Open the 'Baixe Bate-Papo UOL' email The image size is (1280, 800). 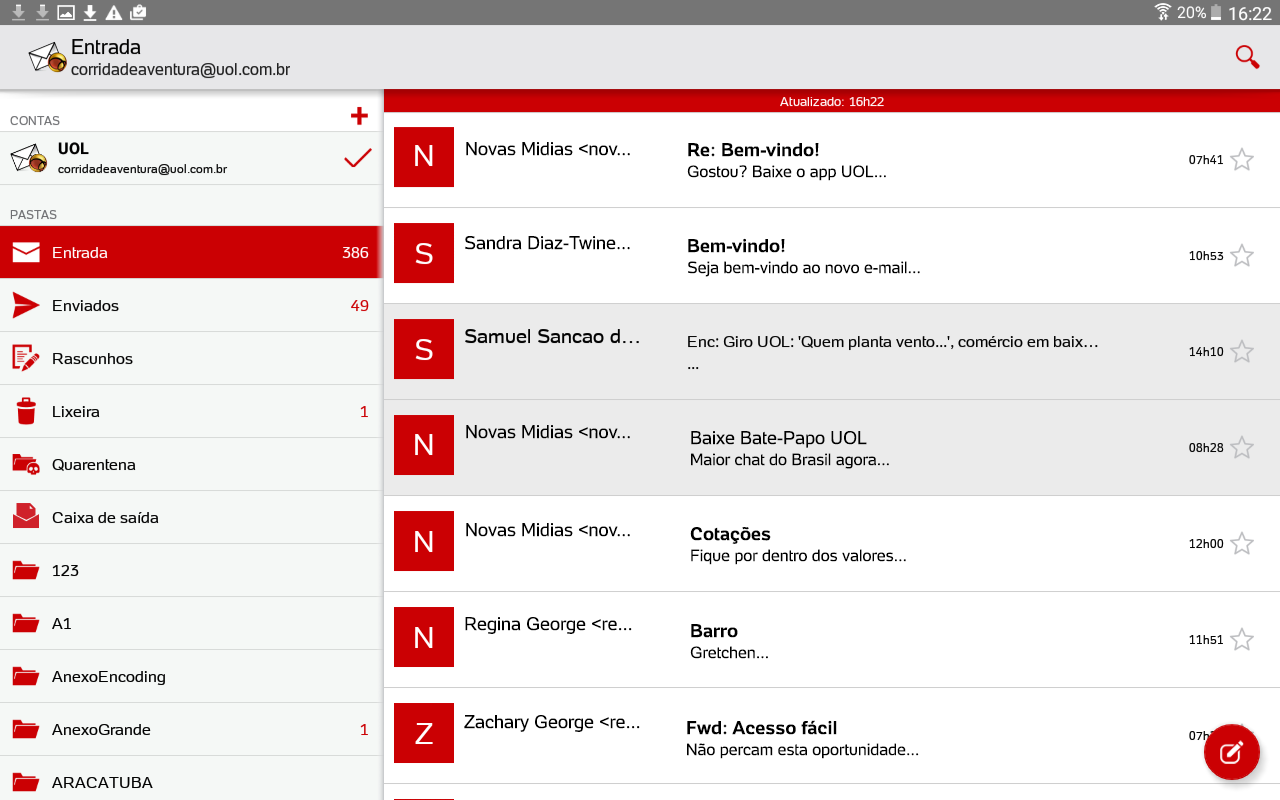[x=778, y=448]
